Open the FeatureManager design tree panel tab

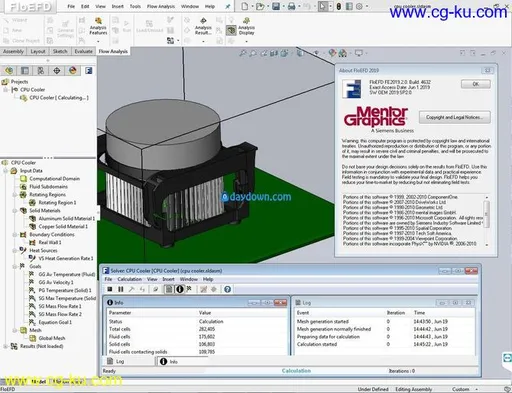(9, 70)
